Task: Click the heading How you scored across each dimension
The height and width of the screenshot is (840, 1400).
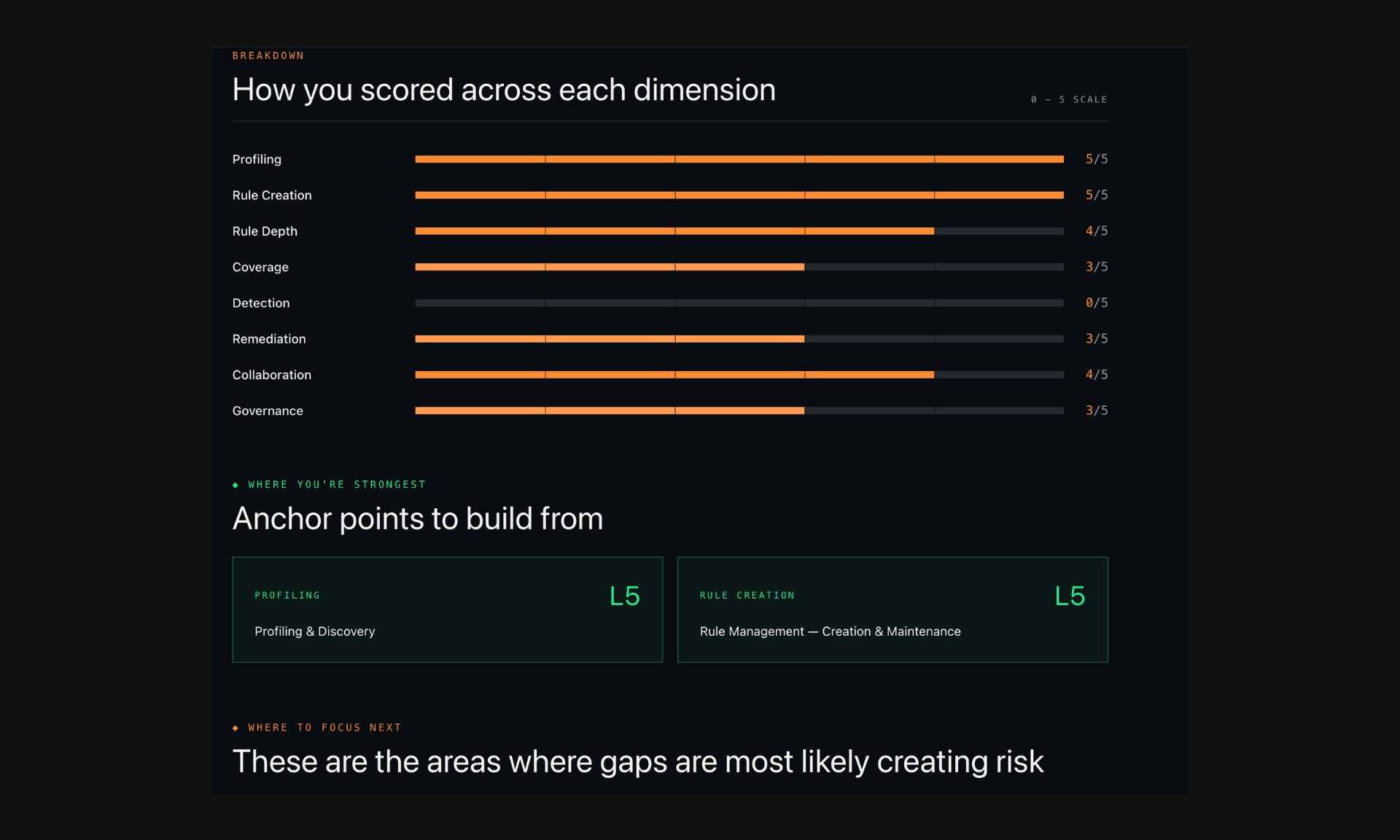Action: pyautogui.click(x=504, y=90)
